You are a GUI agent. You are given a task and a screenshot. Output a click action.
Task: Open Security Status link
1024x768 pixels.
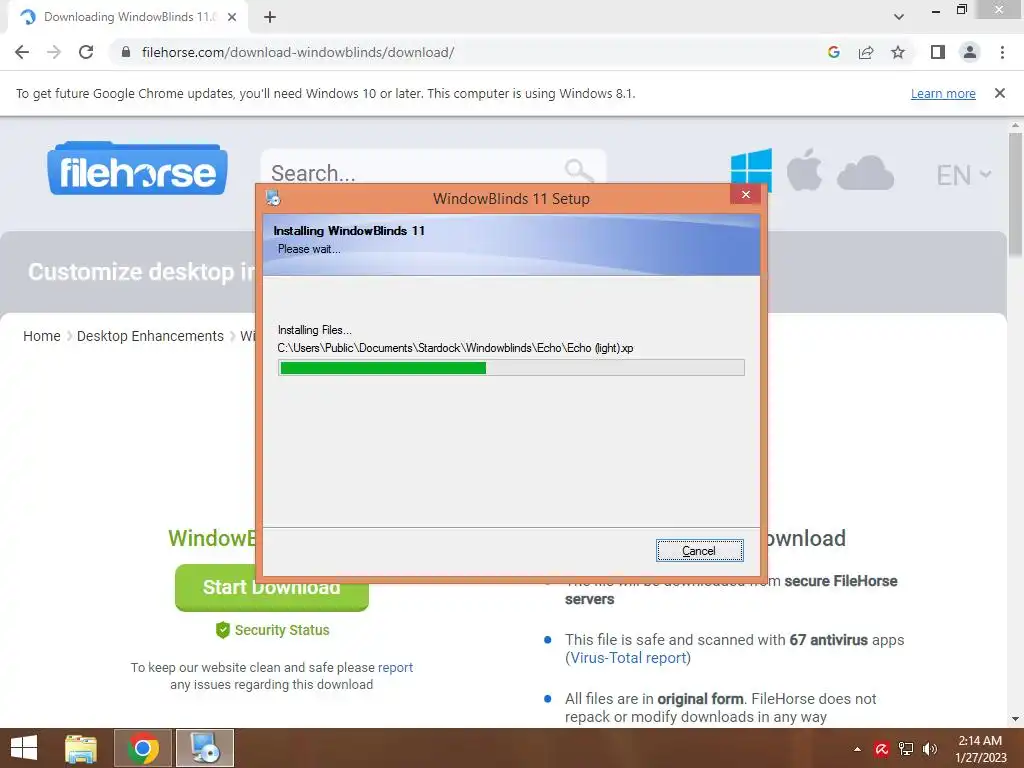[282, 630]
